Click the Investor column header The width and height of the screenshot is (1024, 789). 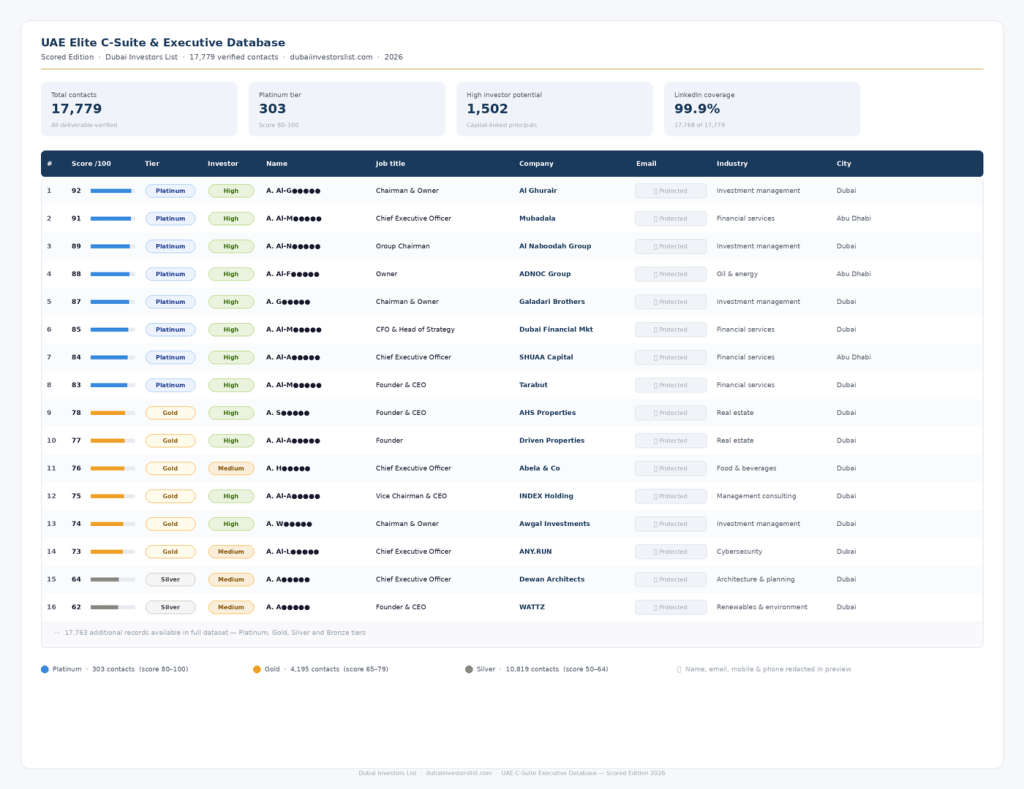[223, 164]
